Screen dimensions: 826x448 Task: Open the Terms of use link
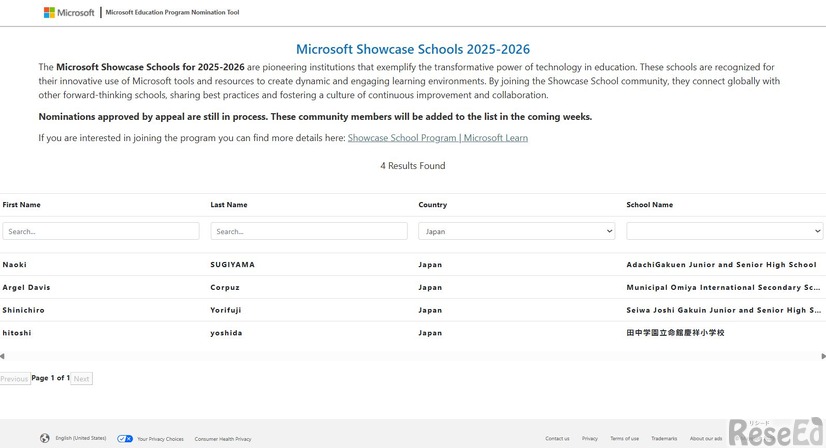point(624,438)
